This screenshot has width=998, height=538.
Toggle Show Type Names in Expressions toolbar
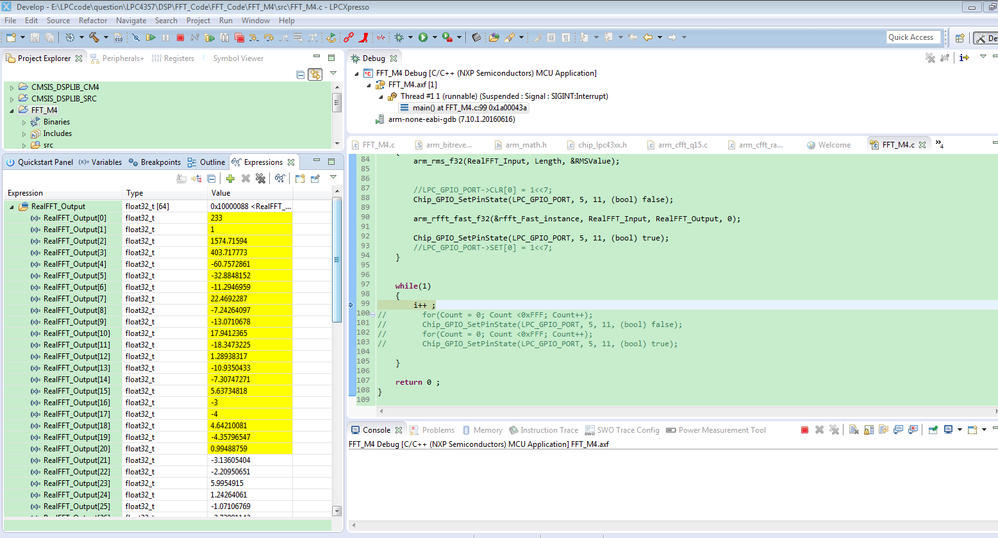[x=181, y=178]
